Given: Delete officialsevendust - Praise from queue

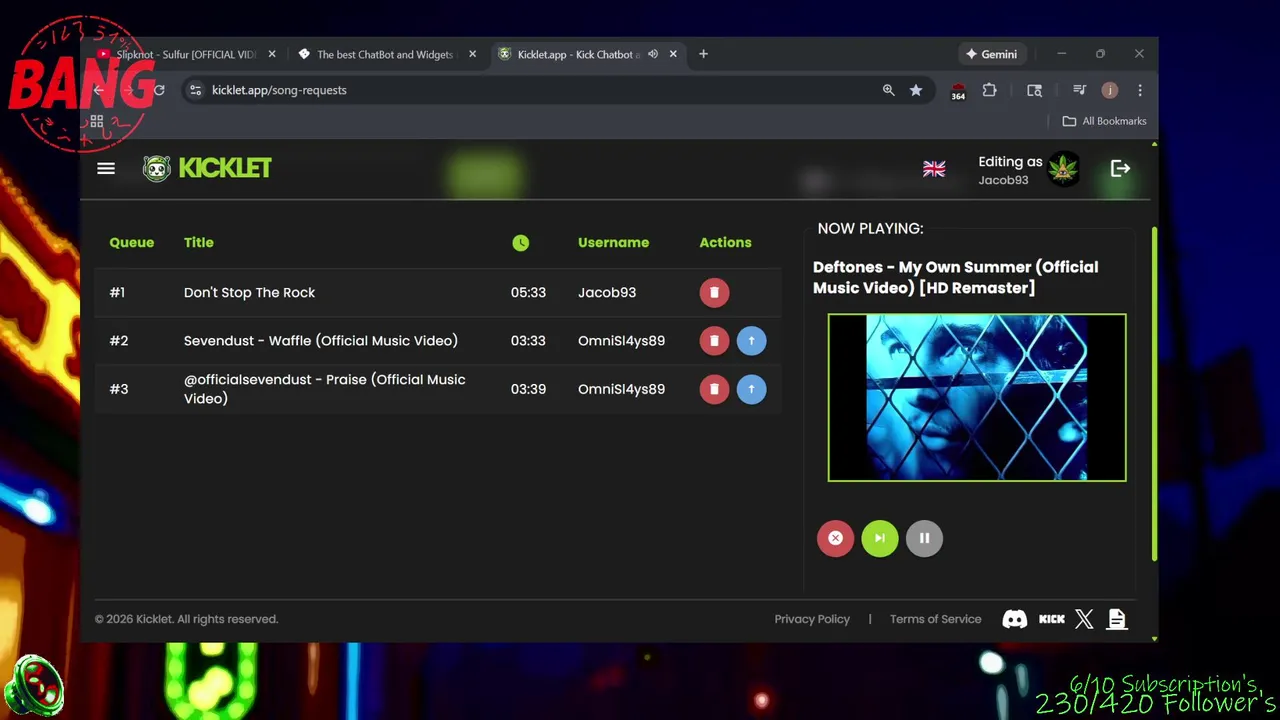Looking at the screenshot, I should pyautogui.click(x=714, y=389).
